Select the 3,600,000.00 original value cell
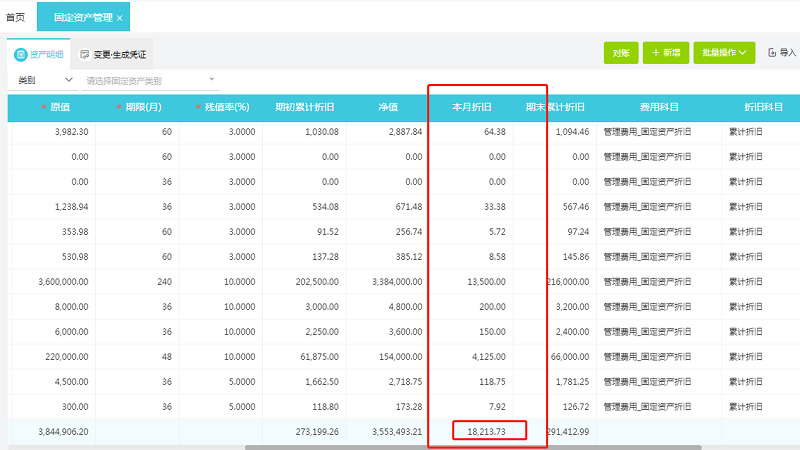 pyautogui.click(x=63, y=282)
